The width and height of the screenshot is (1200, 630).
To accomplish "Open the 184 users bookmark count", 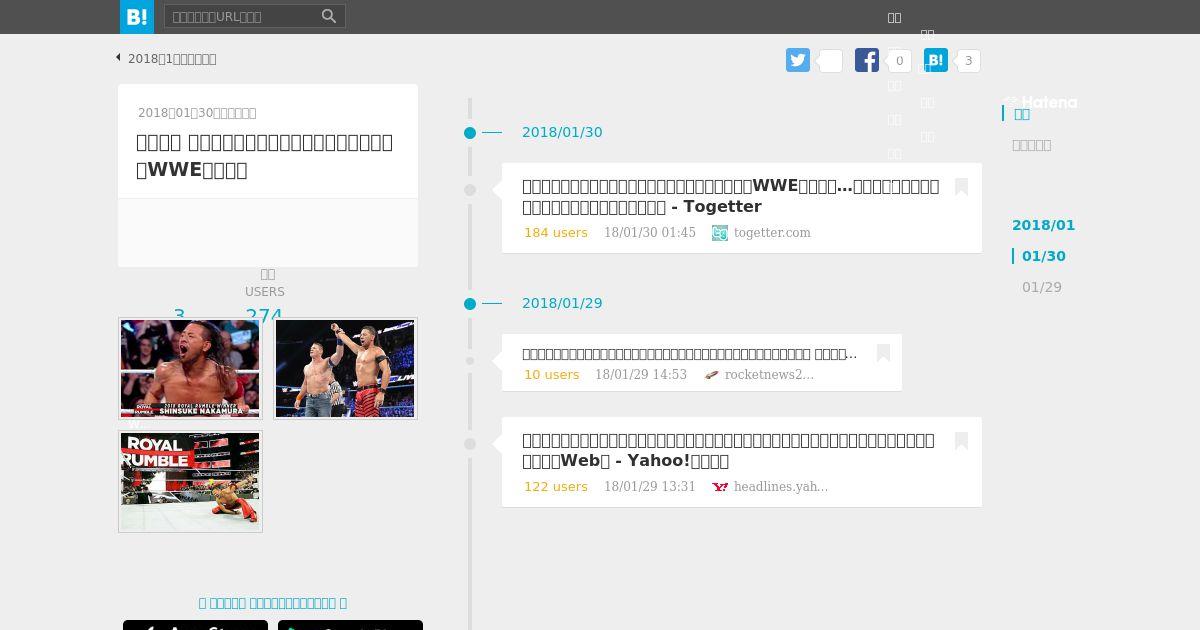I will (x=556, y=233).
